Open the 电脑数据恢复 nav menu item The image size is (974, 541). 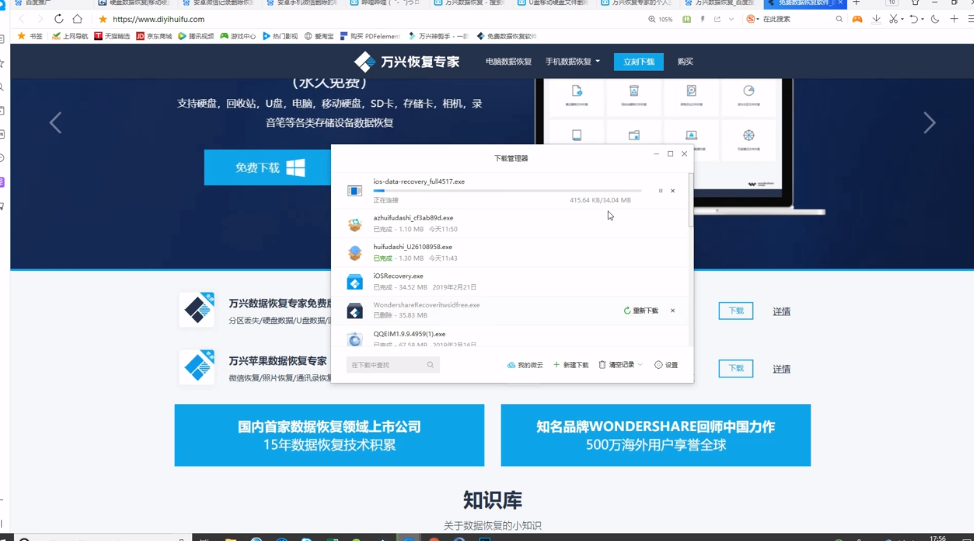point(508,61)
